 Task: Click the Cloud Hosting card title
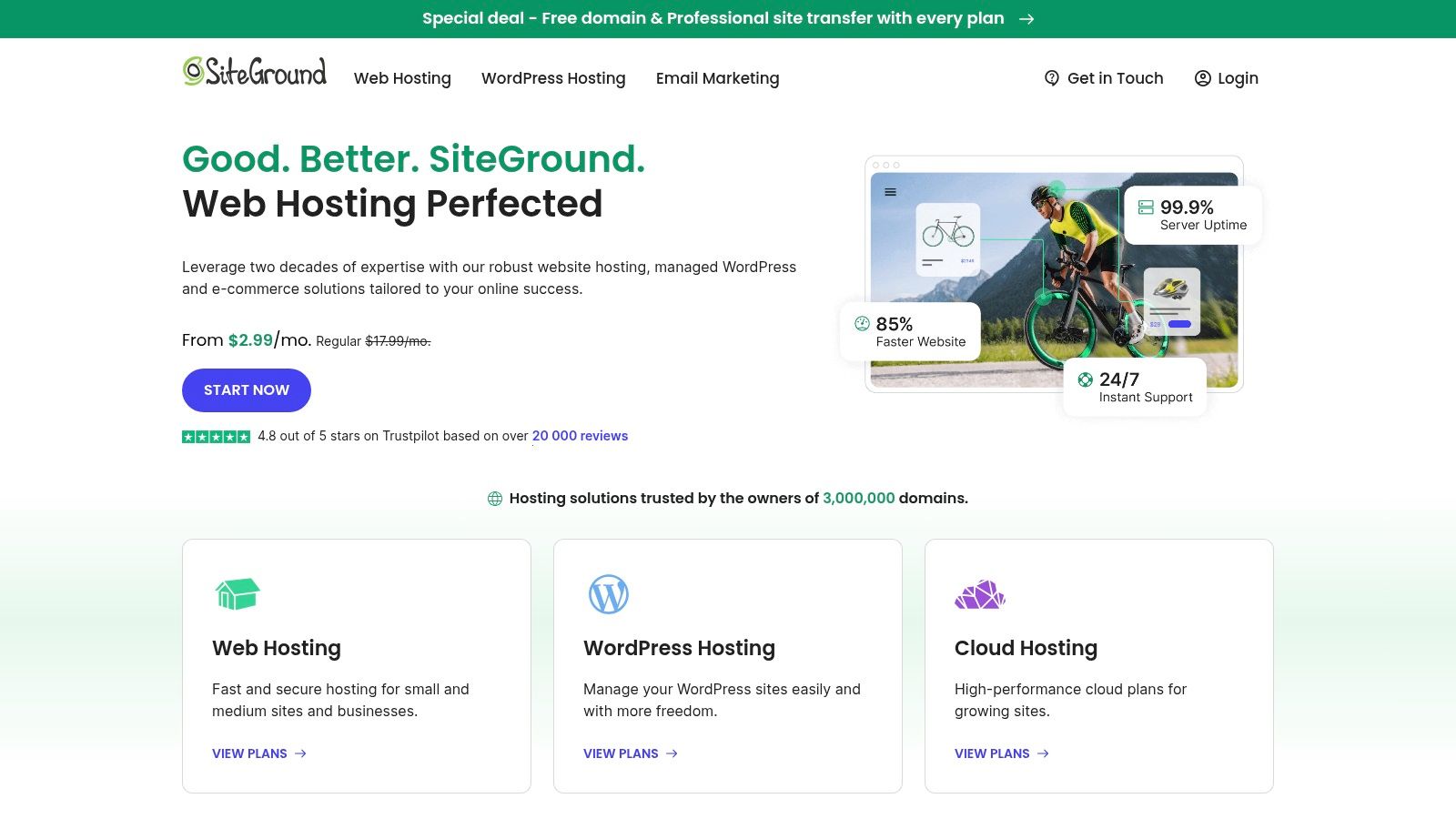pyautogui.click(x=1026, y=648)
